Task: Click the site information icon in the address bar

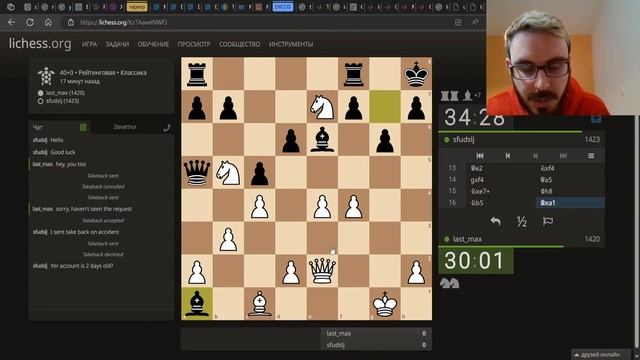Action: 71,22
